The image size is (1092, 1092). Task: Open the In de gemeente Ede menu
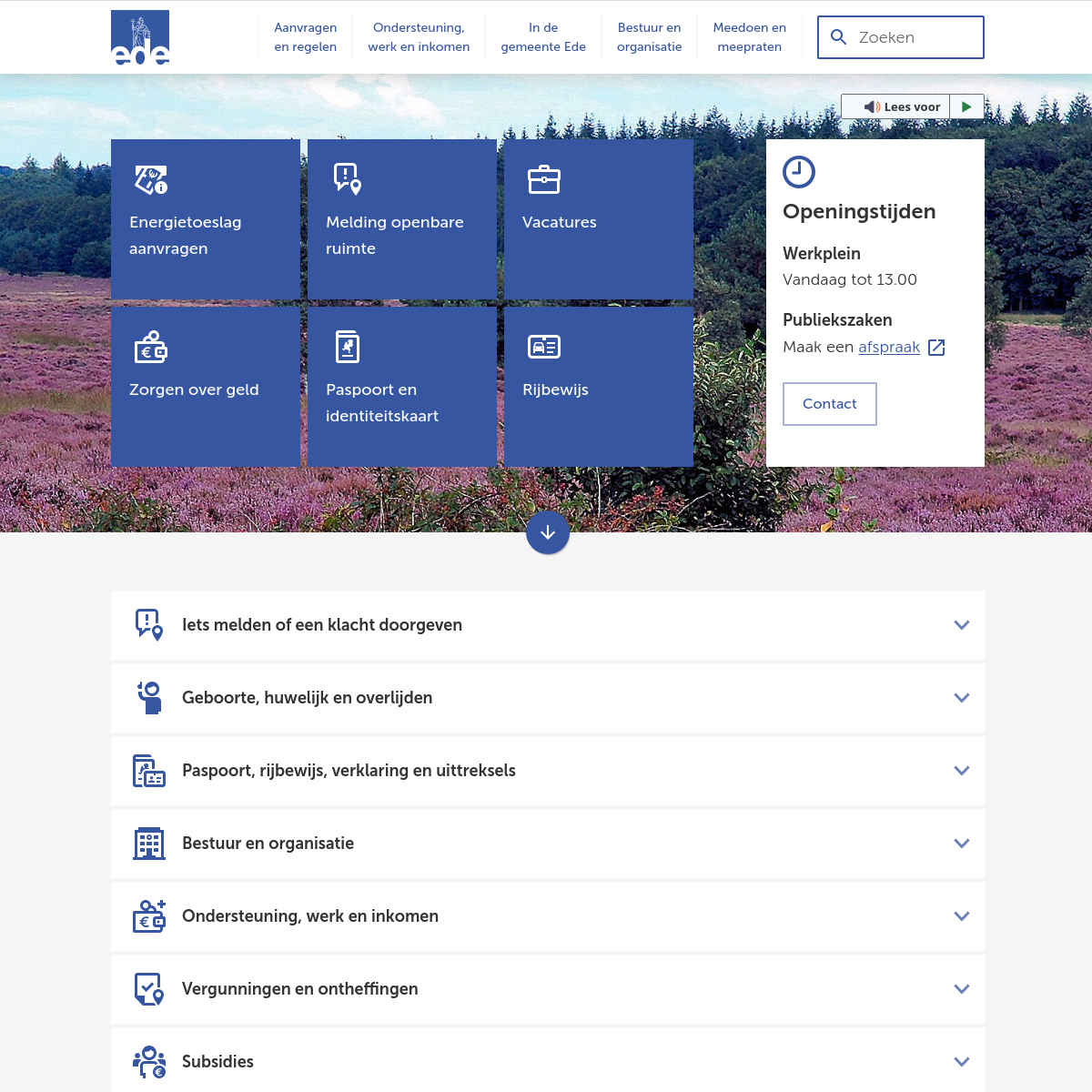543,37
